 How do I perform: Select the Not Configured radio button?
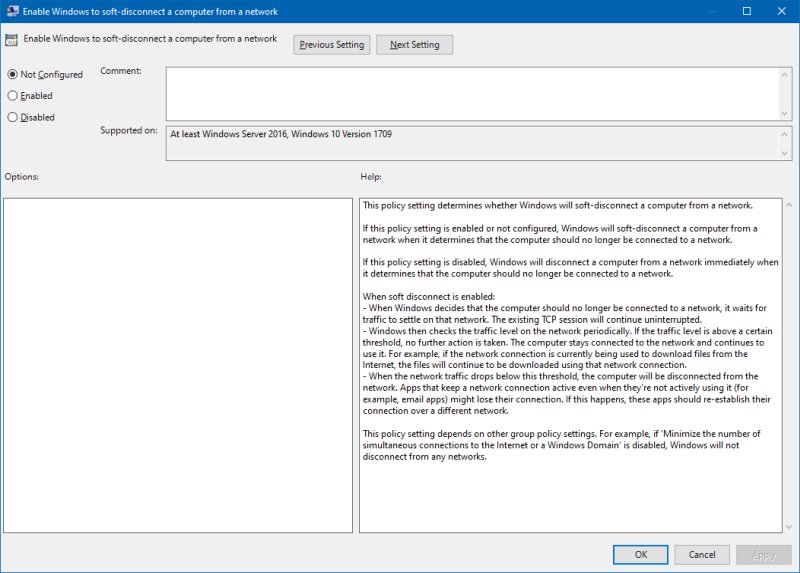click(x=13, y=75)
